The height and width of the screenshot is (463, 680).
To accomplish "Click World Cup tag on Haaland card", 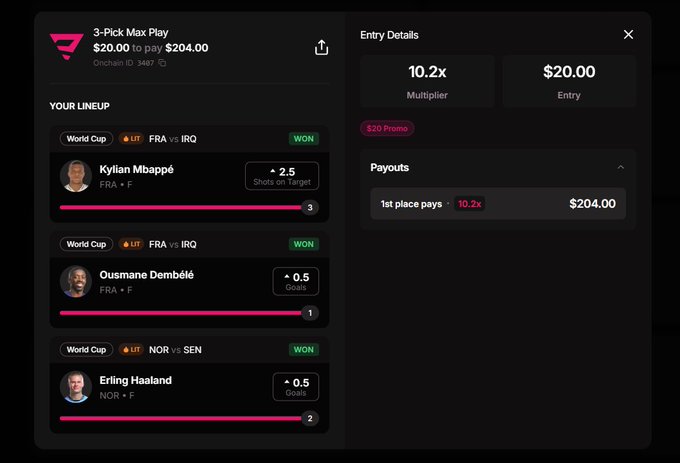I will click(x=86, y=349).
